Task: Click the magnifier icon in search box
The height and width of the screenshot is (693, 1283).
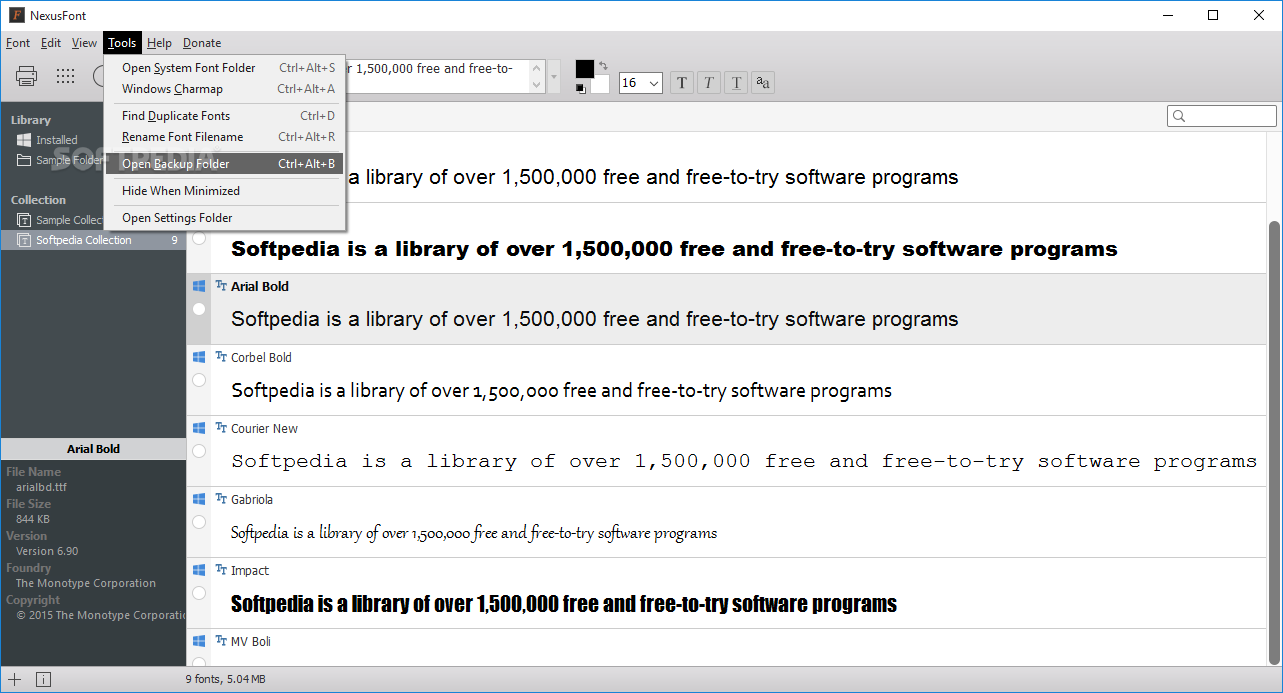Action: point(1179,117)
